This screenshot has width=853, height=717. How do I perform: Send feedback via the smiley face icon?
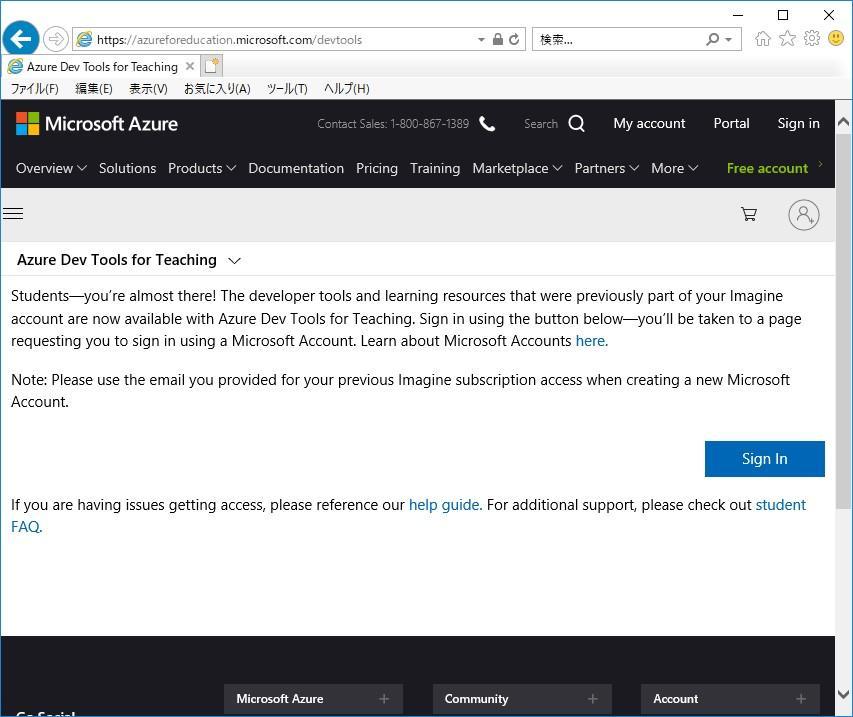tap(836, 38)
